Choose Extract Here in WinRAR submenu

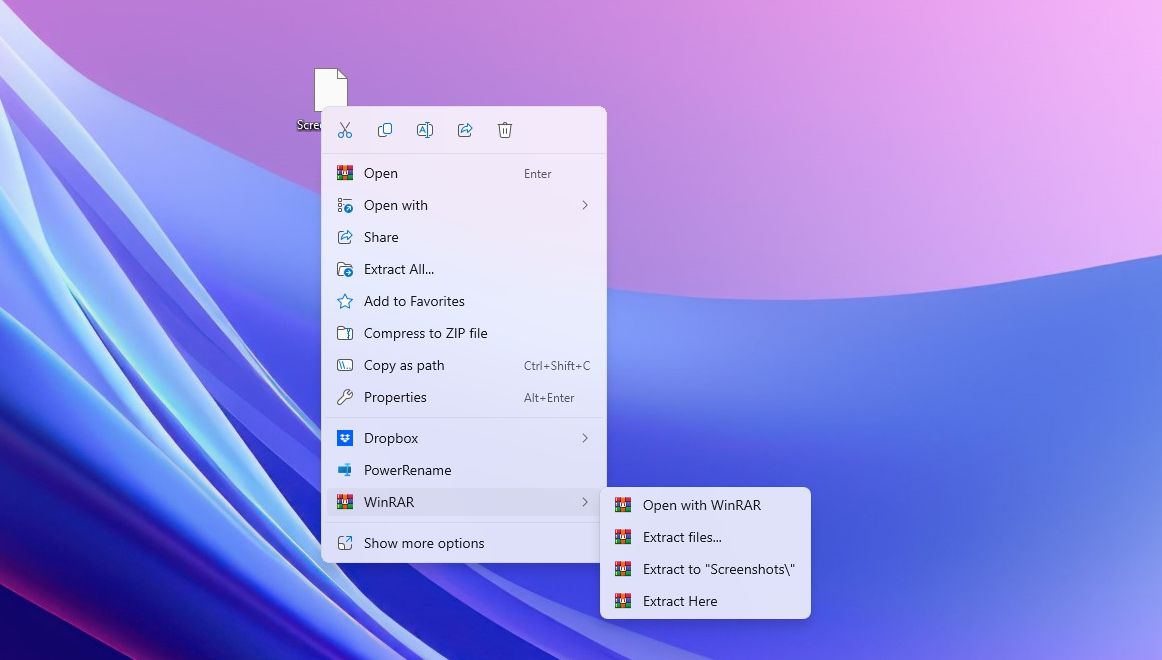pyautogui.click(x=680, y=601)
